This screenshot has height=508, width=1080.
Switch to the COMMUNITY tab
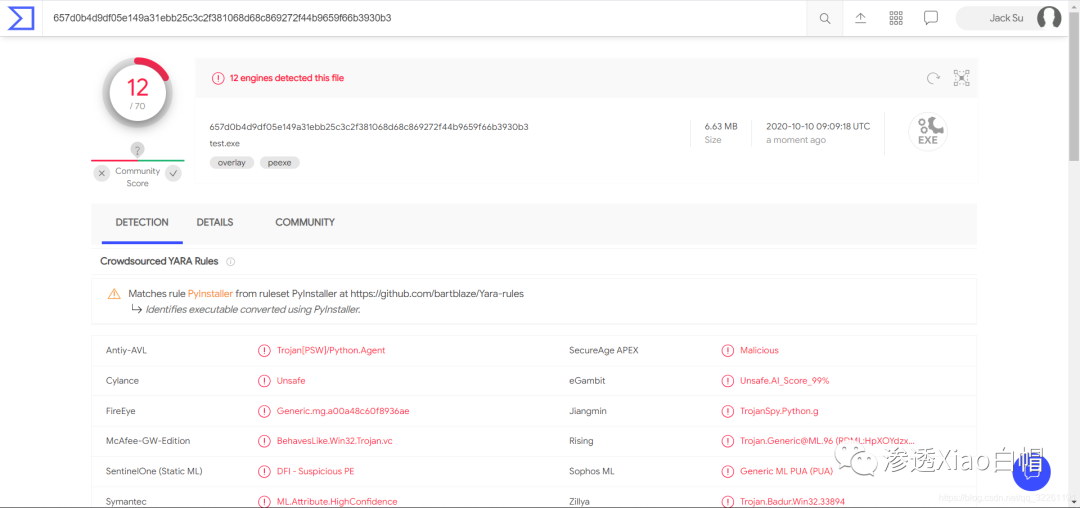pyautogui.click(x=305, y=222)
